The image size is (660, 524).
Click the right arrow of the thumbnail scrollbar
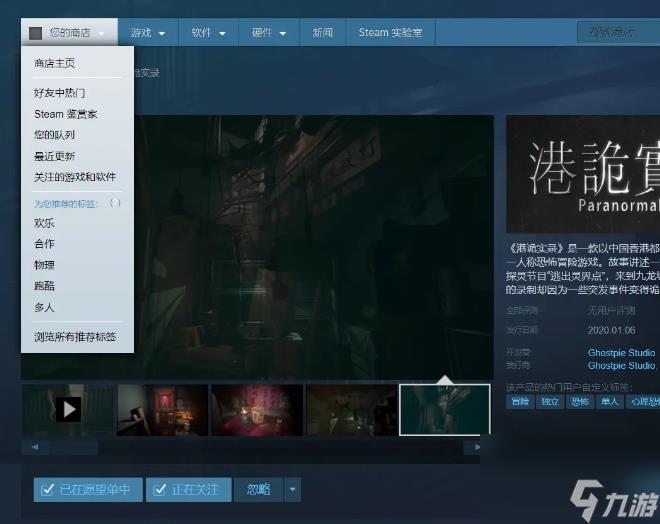[478, 447]
